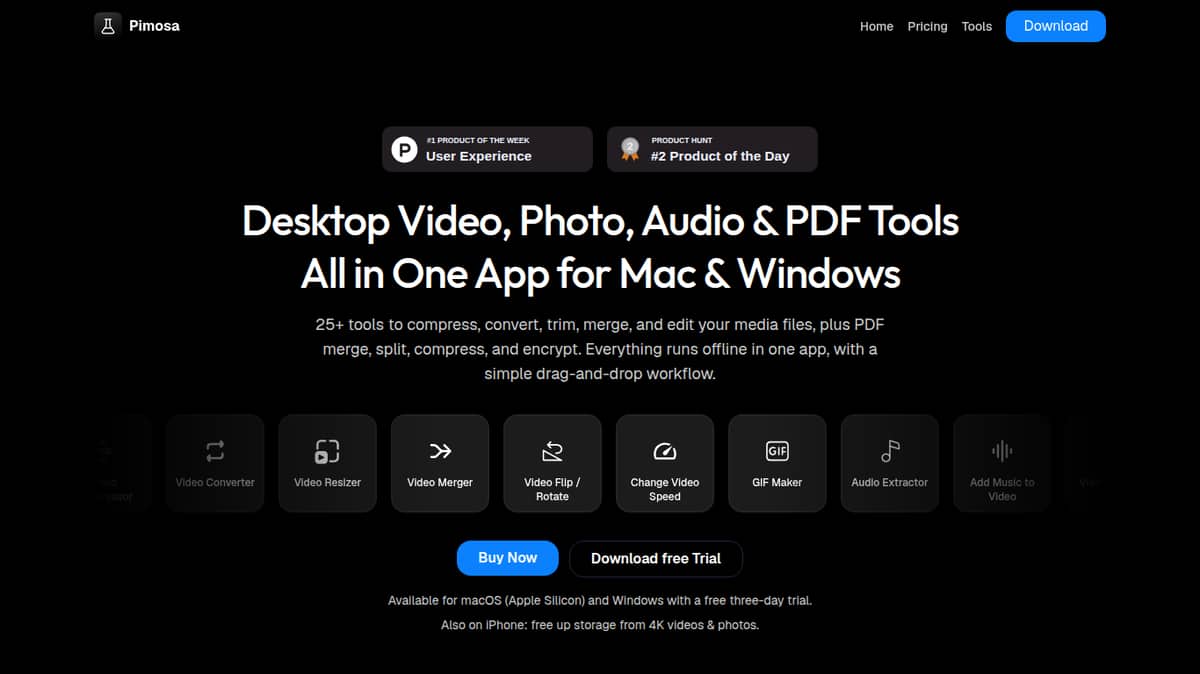This screenshot has height=674, width=1200.
Task: Click the Product Hunt P logo icon
Action: click(x=404, y=150)
